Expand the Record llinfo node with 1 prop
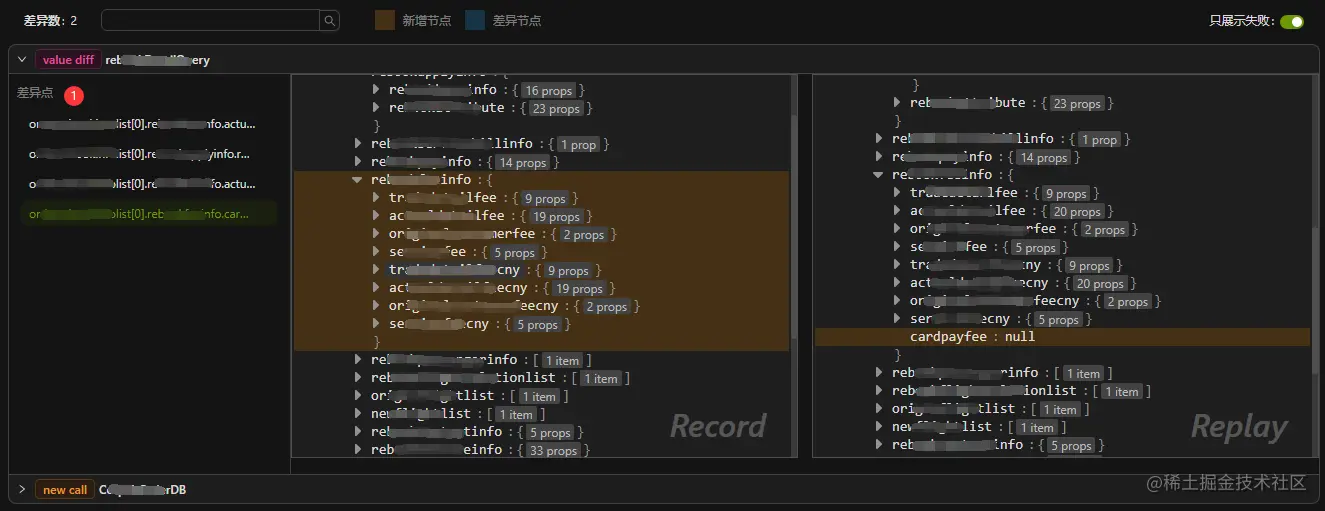 (358, 144)
